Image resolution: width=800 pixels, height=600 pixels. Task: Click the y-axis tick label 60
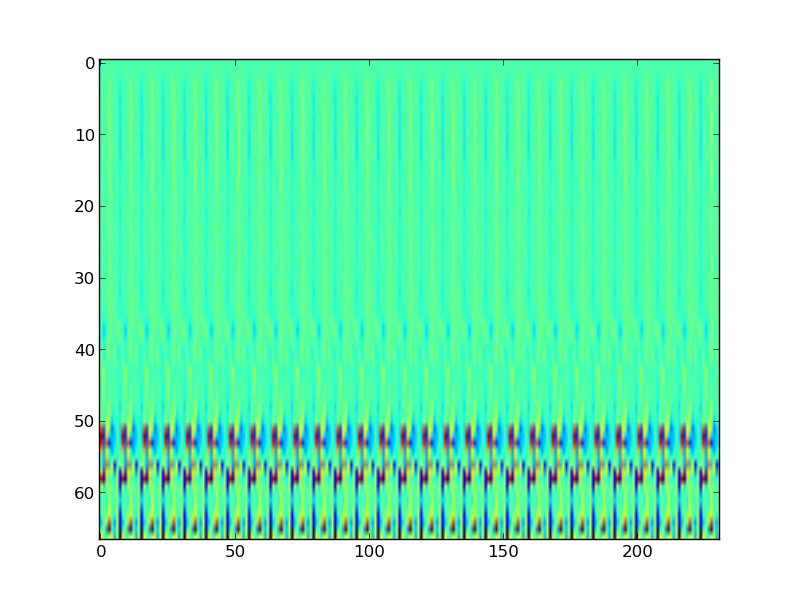point(84,494)
